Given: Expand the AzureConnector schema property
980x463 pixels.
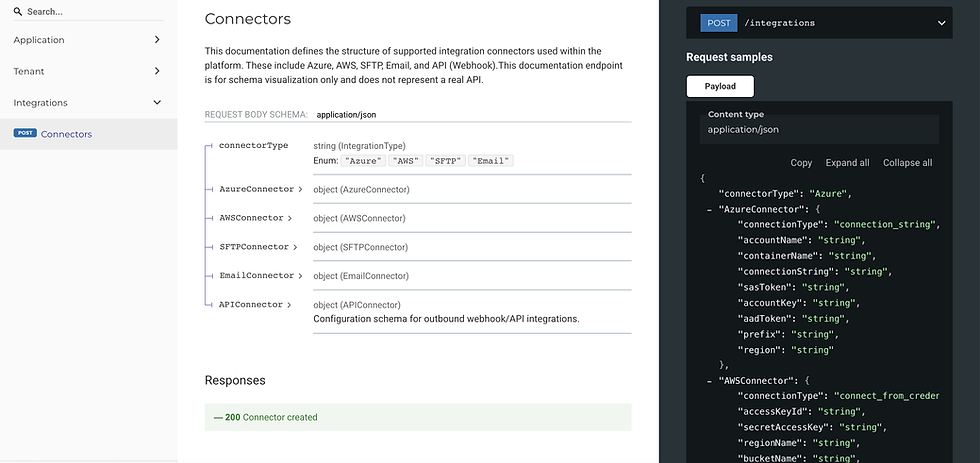Looking at the screenshot, I should pos(261,189).
